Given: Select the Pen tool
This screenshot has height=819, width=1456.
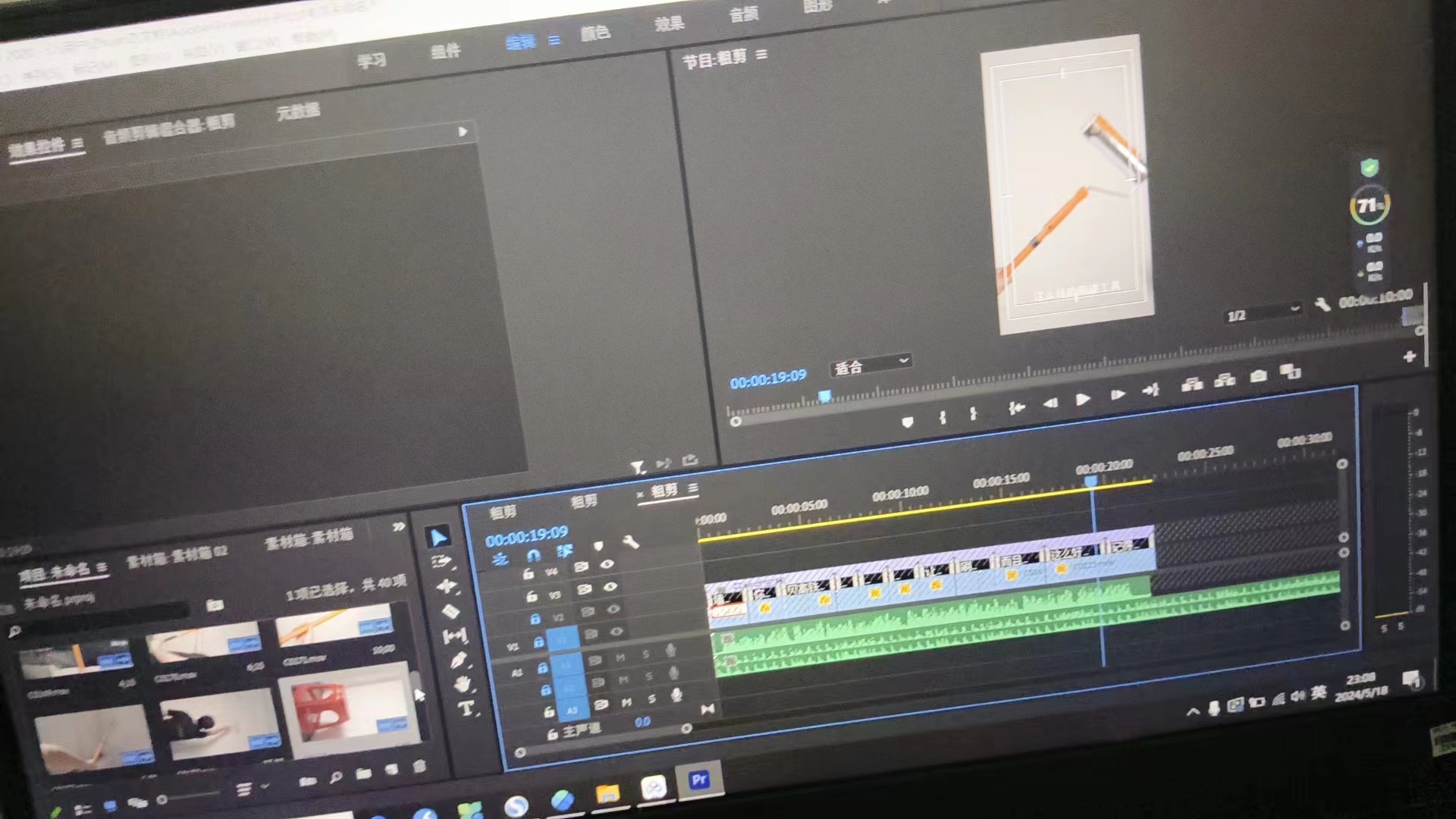Looking at the screenshot, I should (x=458, y=661).
